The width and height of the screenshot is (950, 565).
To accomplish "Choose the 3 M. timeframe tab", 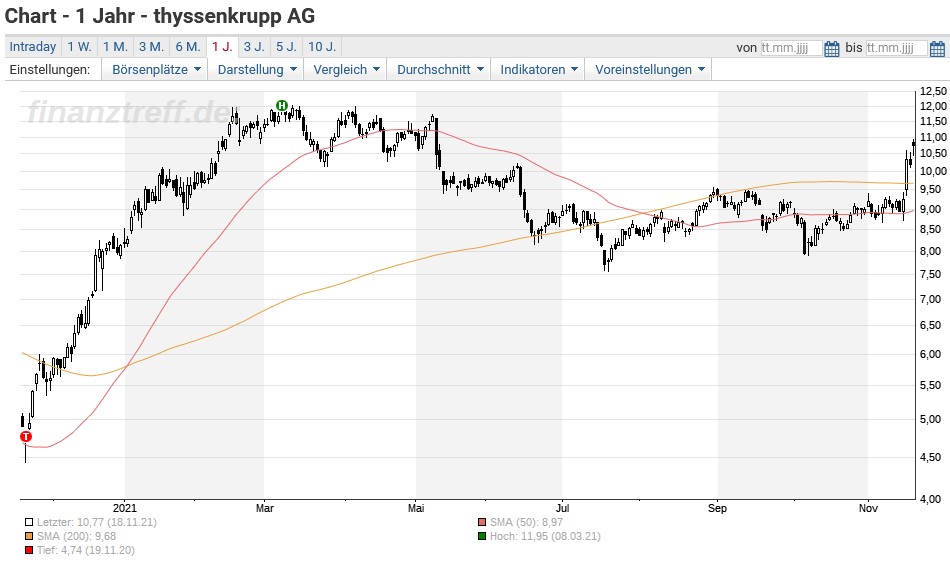I will point(151,47).
